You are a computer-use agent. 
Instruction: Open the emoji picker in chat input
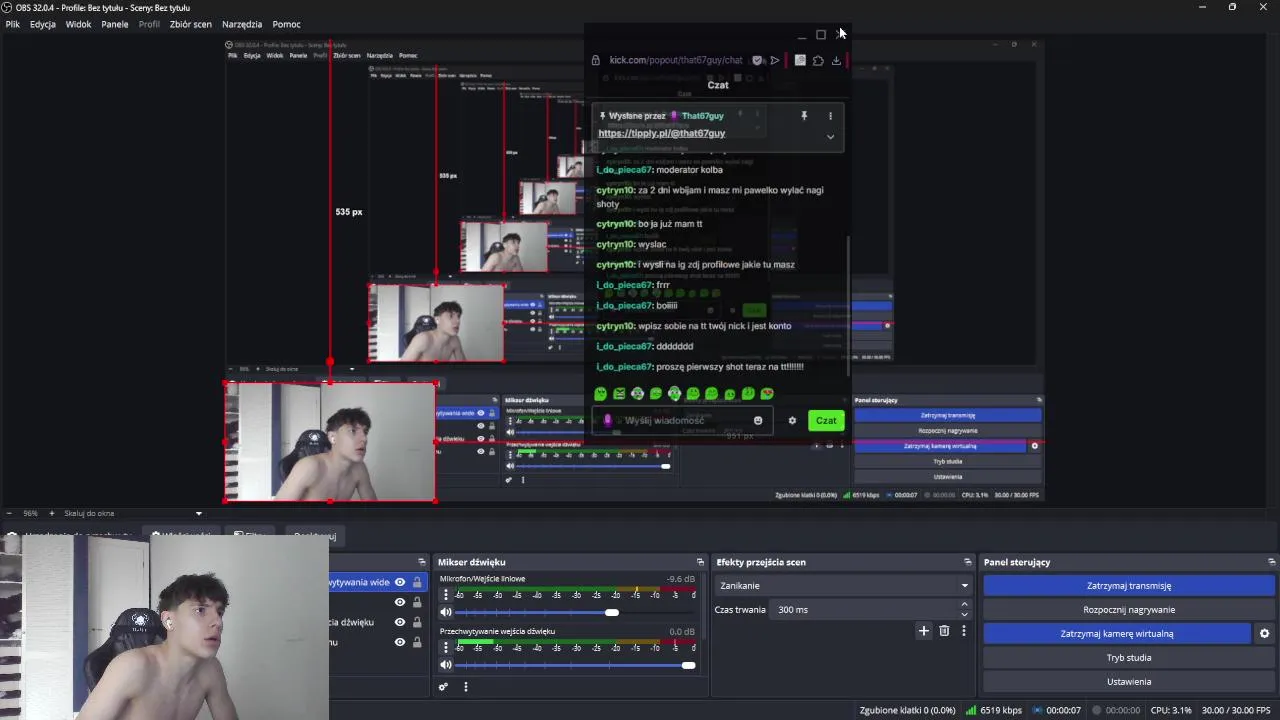pyautogui.click(x=758, y=420)
